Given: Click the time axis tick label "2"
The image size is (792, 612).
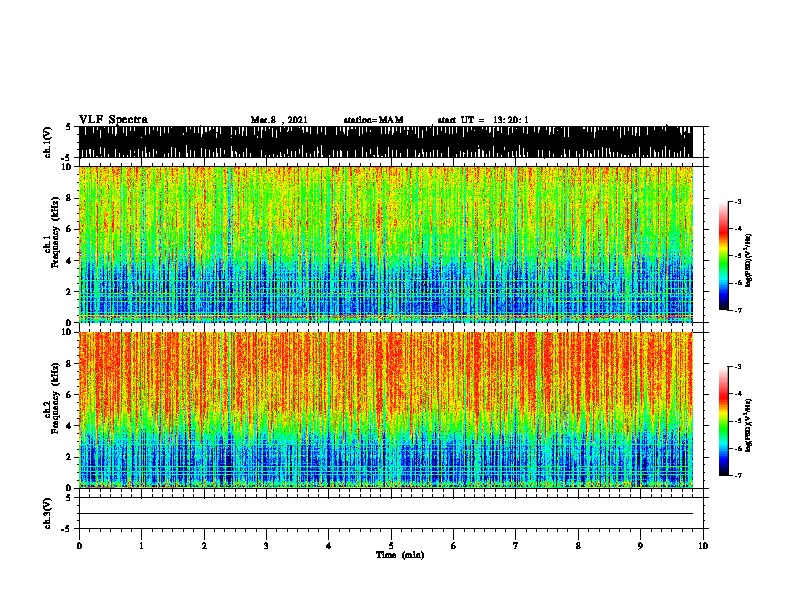Looking at the screenshot, I should [x=204, y=545].
